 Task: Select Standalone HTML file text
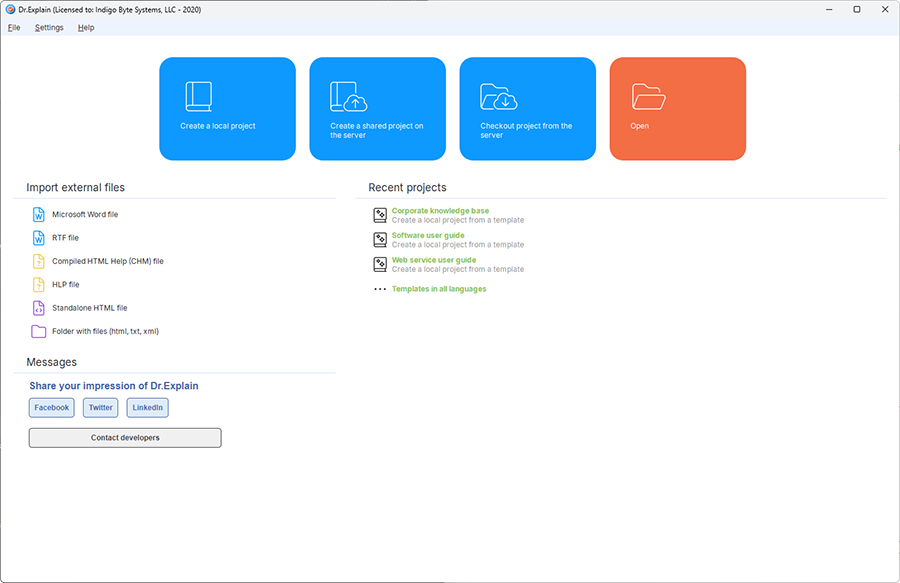pos(90,308)
